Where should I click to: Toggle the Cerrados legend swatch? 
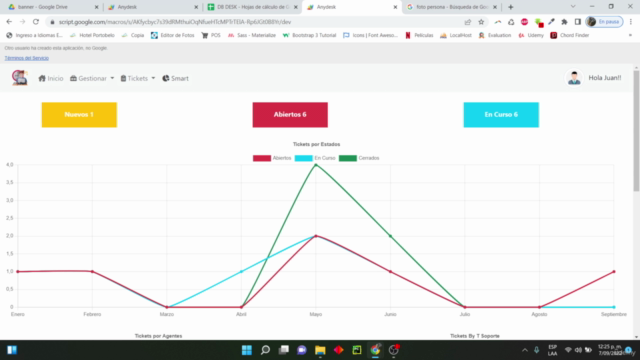click(348, 158)
